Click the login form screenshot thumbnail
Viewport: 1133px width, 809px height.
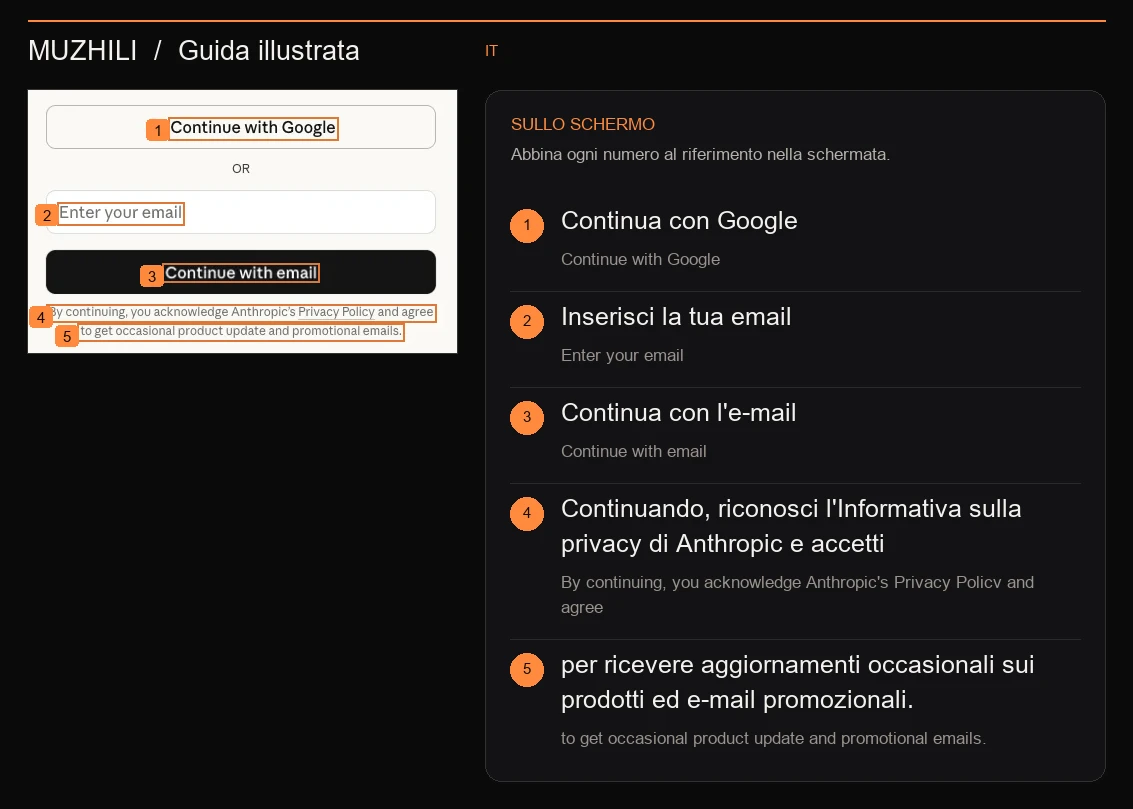point(242,221)
